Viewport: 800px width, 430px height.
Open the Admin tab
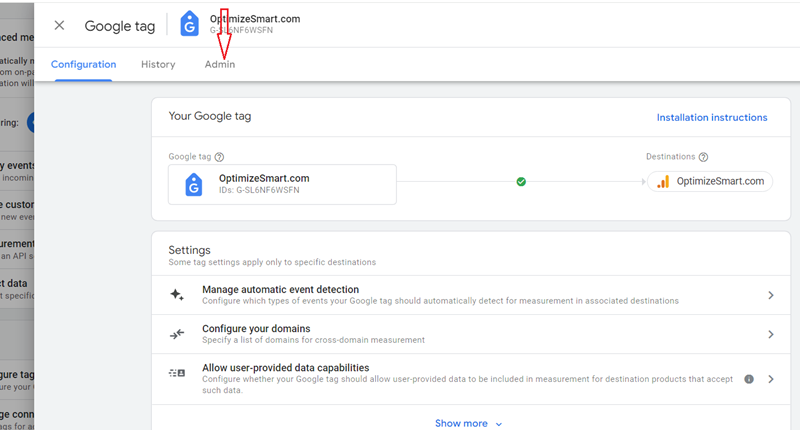point(220,64)
